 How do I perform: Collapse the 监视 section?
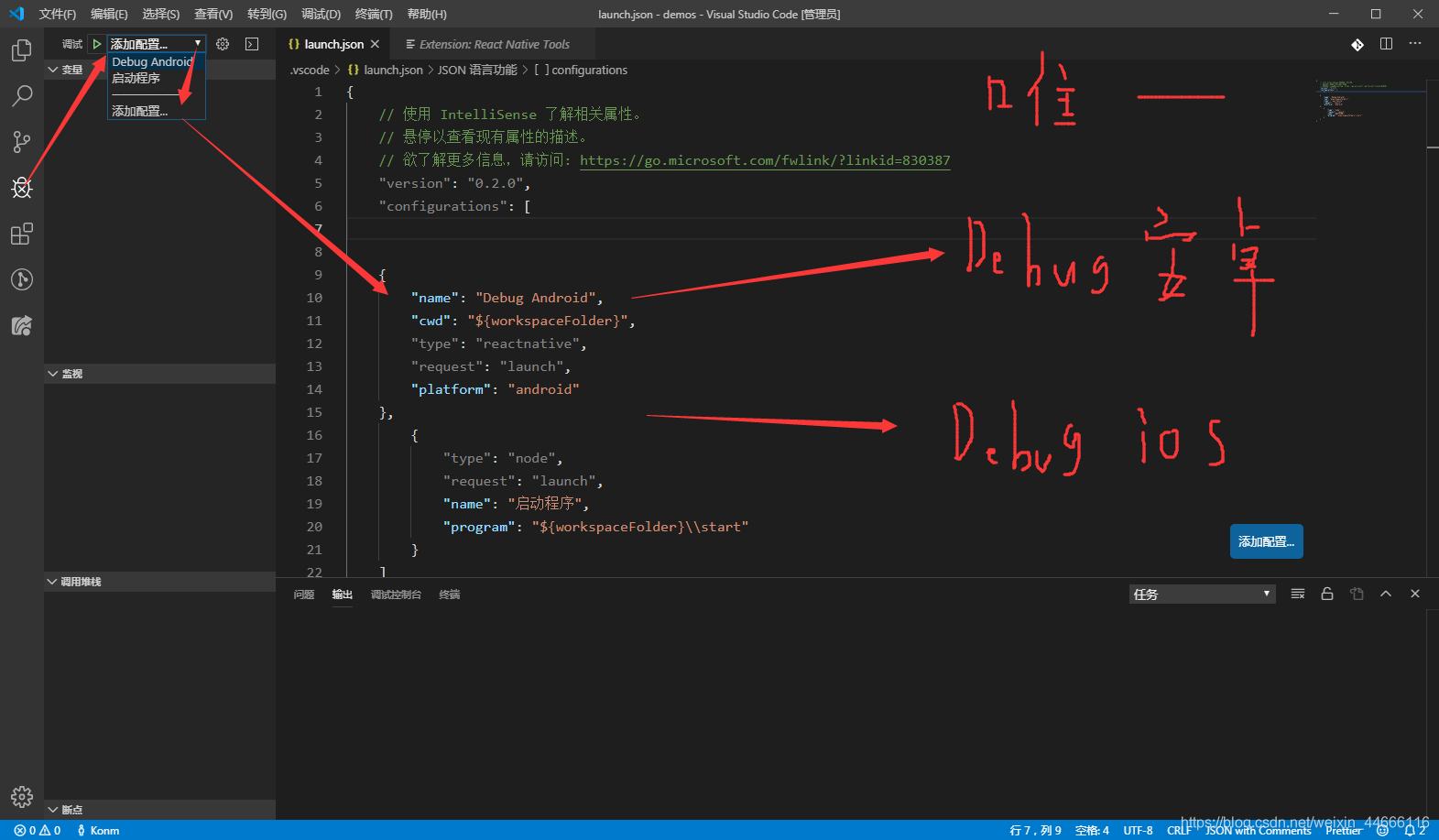[x=159, y=374]
